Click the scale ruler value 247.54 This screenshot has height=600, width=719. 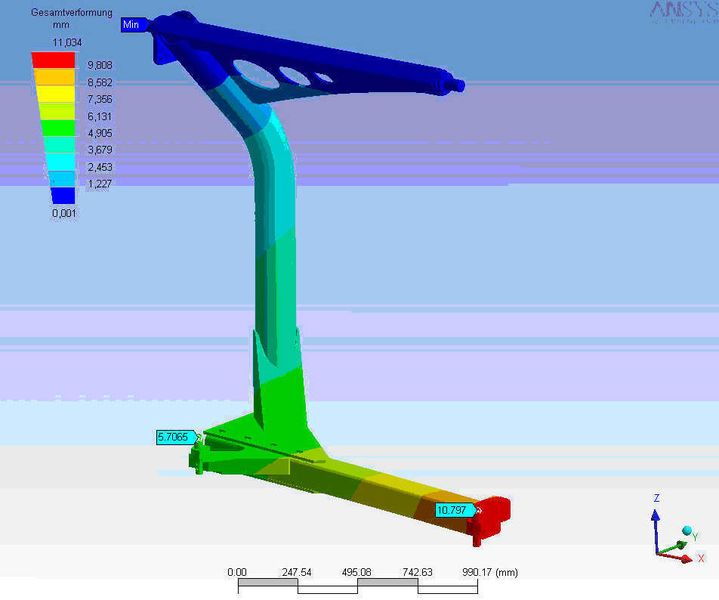[297, 572]
